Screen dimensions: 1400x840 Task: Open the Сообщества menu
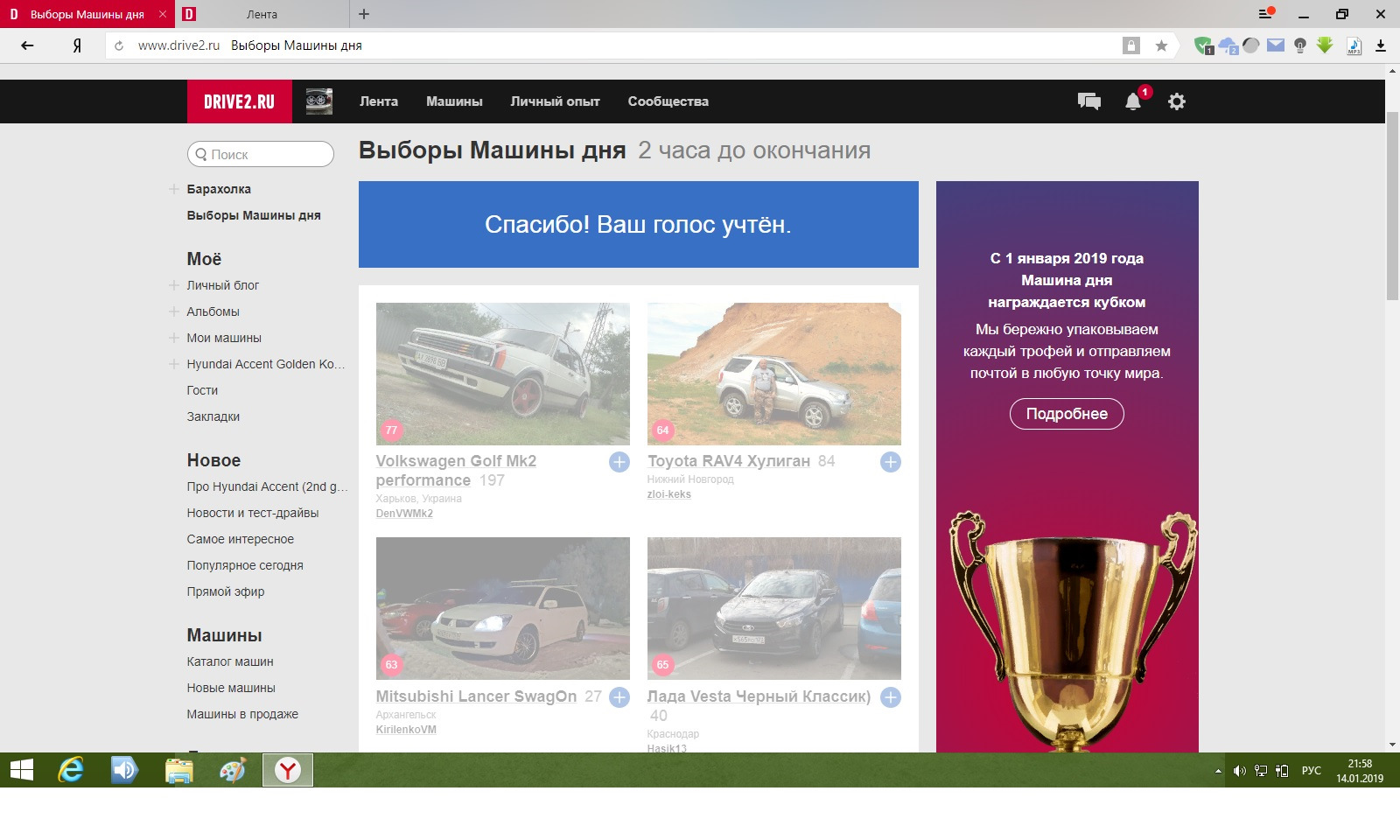[668, 101]
